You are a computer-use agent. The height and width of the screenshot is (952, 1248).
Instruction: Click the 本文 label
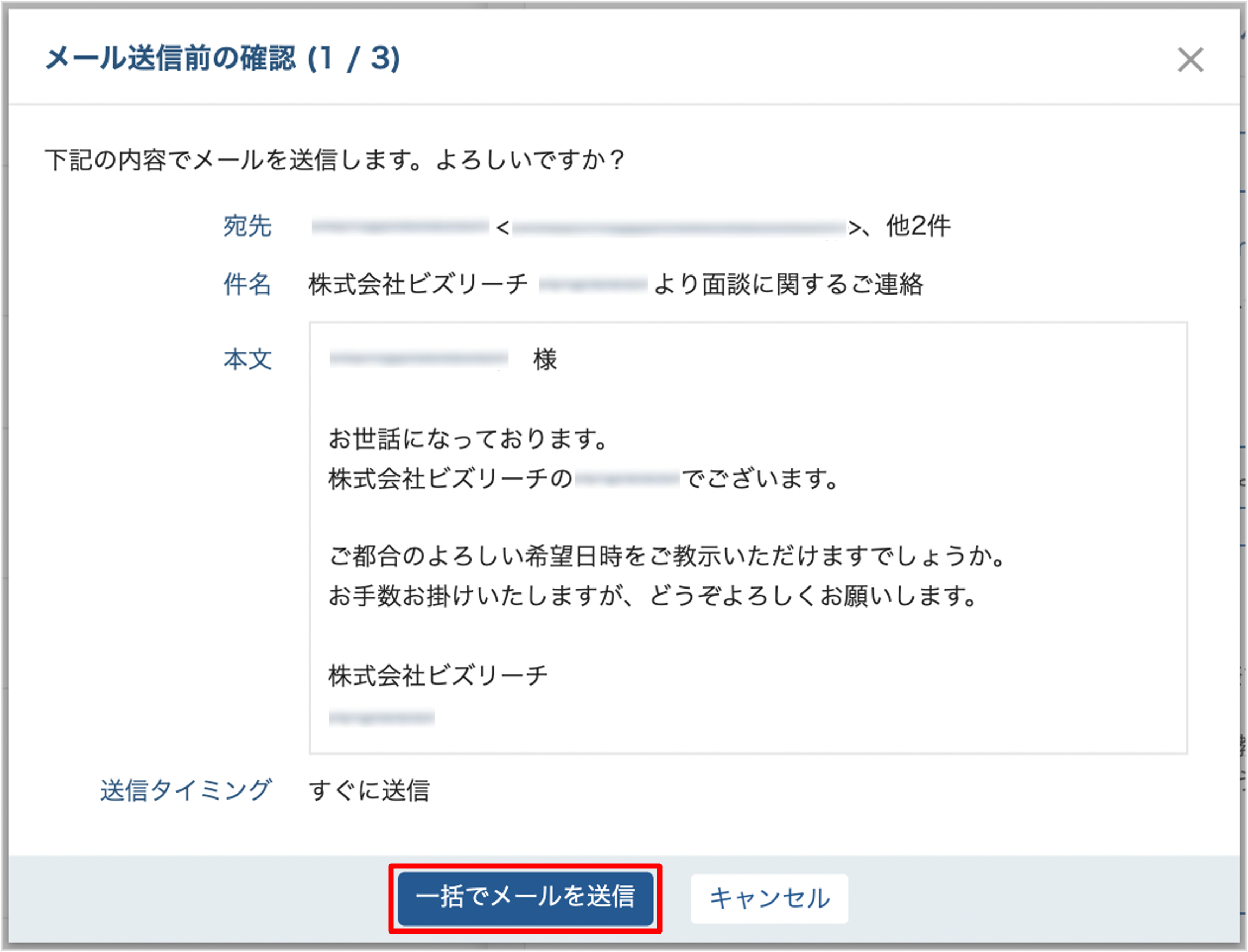247,359
